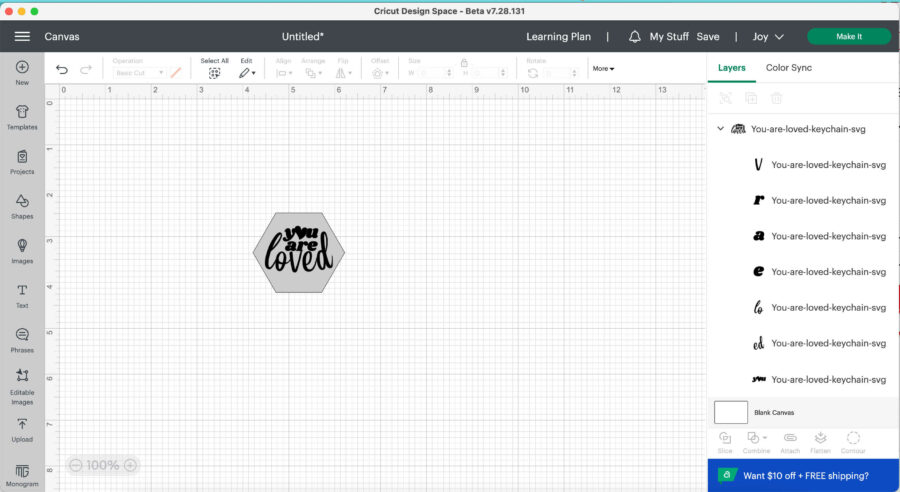
Task: Zoom in with the plus button
Action: click(x=130, y=465)
